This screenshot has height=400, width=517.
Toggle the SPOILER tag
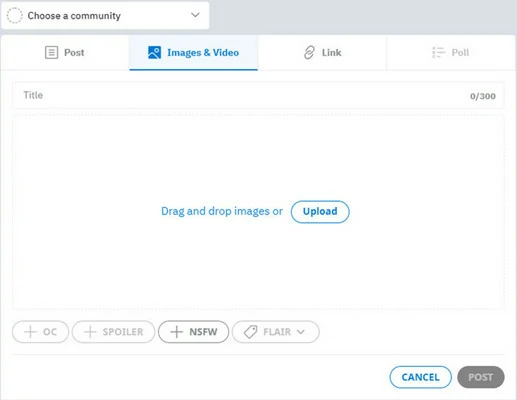click(114, 332)
